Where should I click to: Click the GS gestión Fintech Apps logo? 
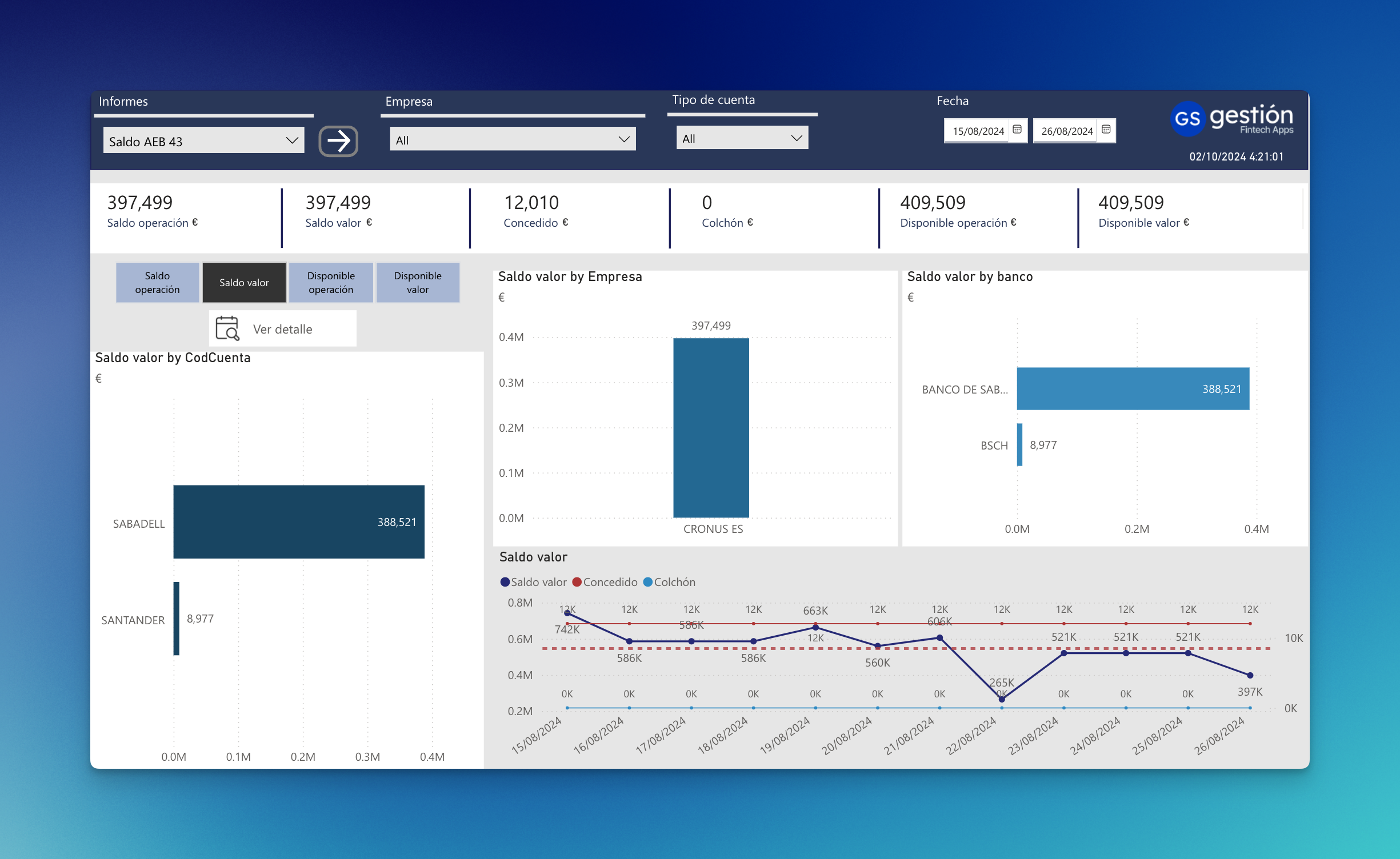[x=1231, y=119]
